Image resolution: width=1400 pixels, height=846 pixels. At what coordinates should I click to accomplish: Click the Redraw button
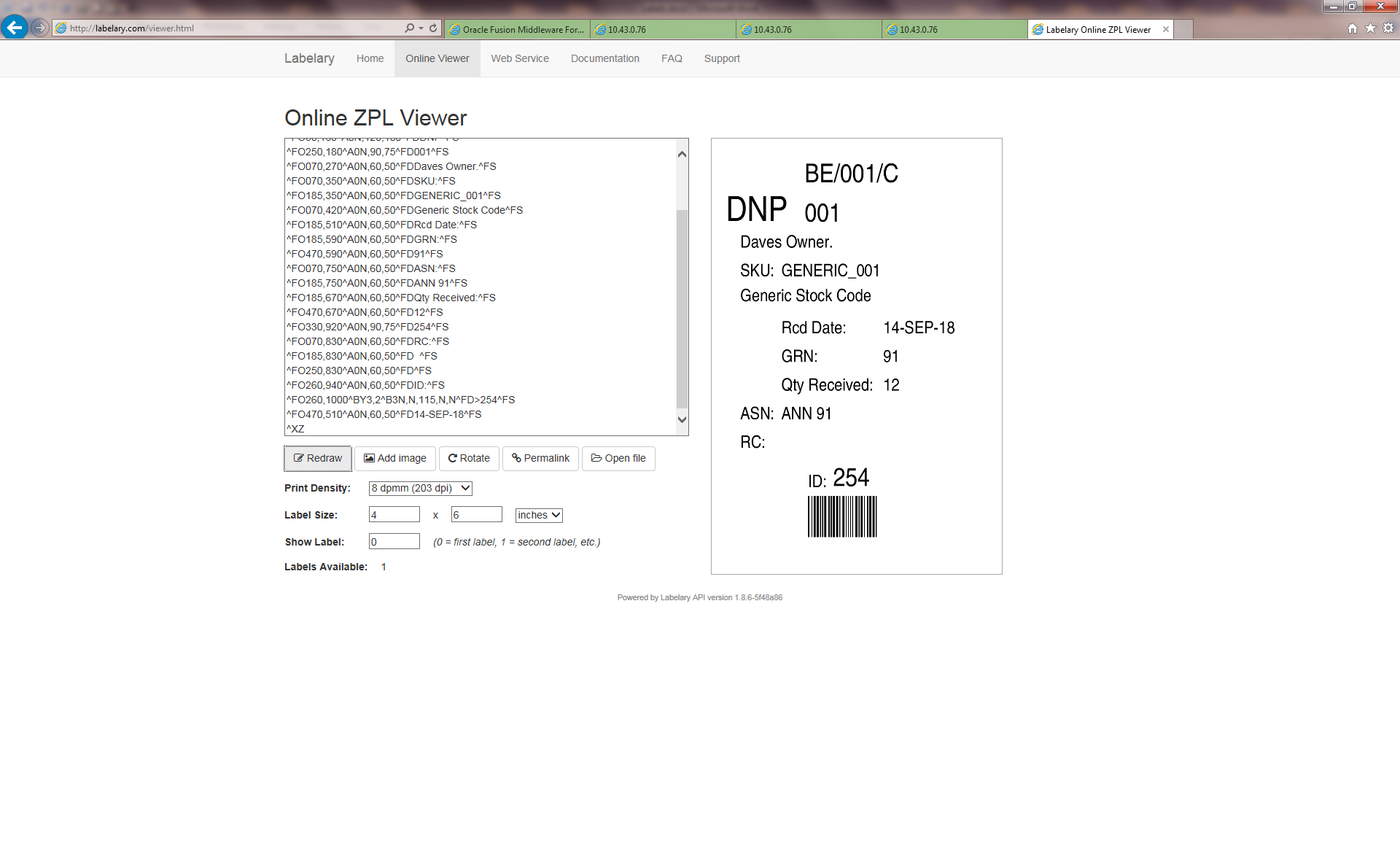318,458
